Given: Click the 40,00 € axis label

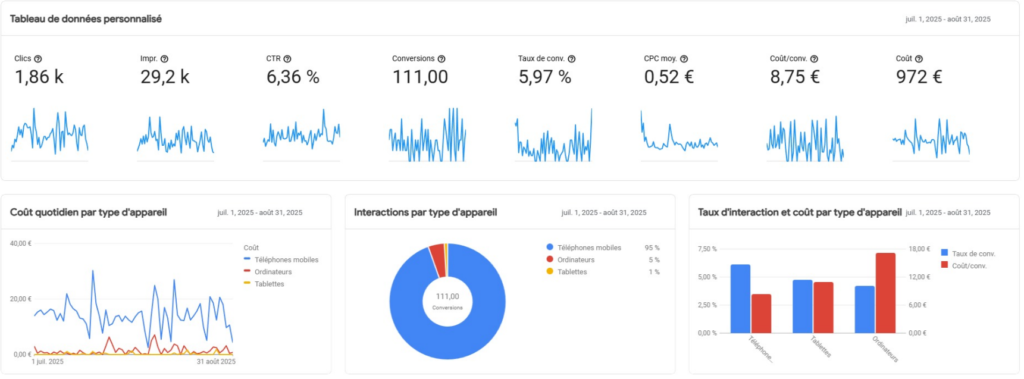Looking at the screenshot, I should click(x=22, y=243).
